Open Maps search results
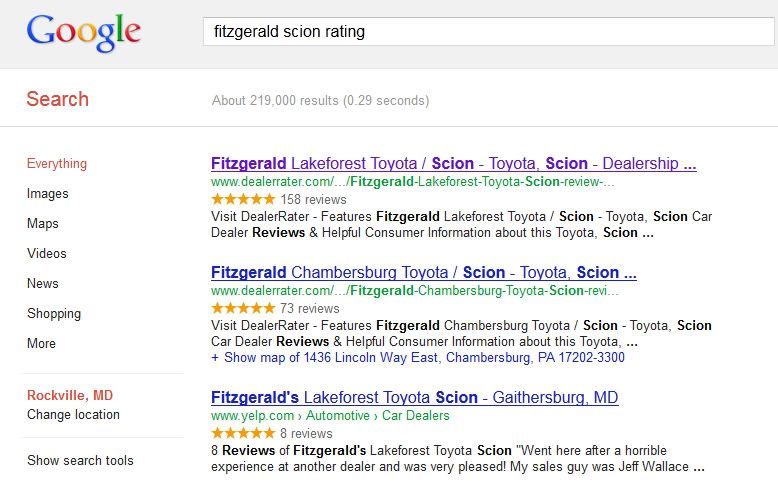Screen dimensions: 778x492 pyautogui.click(x=43, y=224)
